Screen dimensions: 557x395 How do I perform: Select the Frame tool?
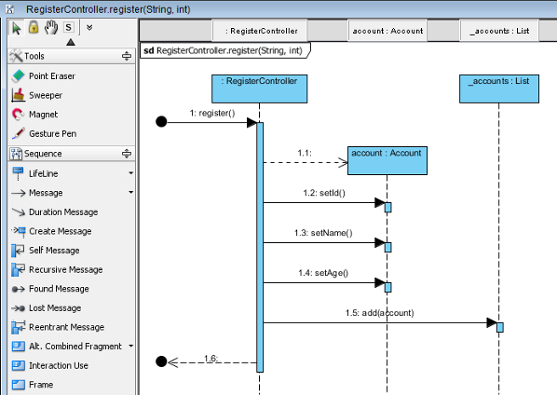pyautogui.click(x=32, y=384)
